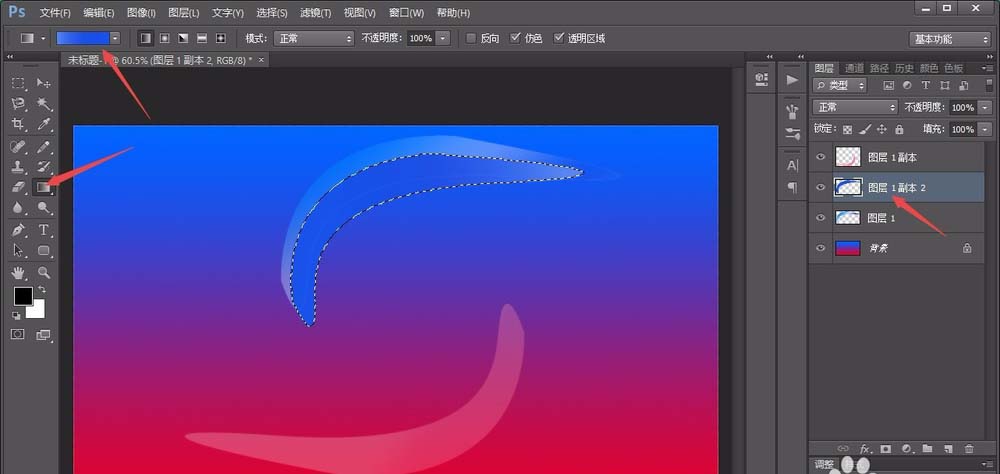Click the radial gradient style icon
Image resolution: width=1000 pixels, height=474 pixels.
[164, 38]
